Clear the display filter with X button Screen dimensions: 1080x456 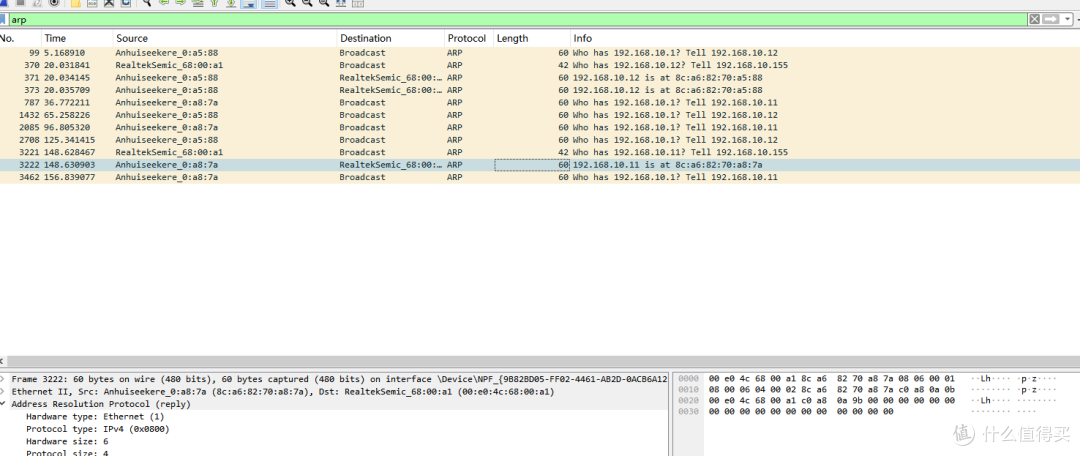[1035, 19]
